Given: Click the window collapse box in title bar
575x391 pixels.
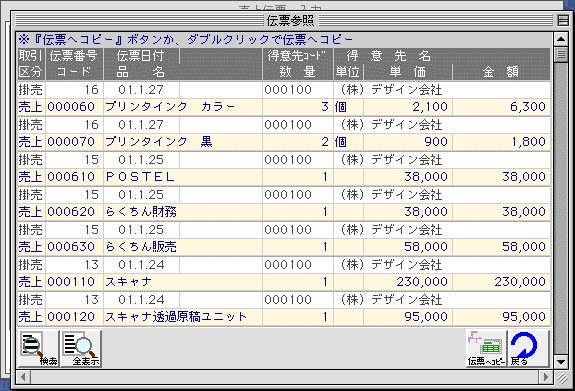Looking at the screenshot, I should [563, 20].
